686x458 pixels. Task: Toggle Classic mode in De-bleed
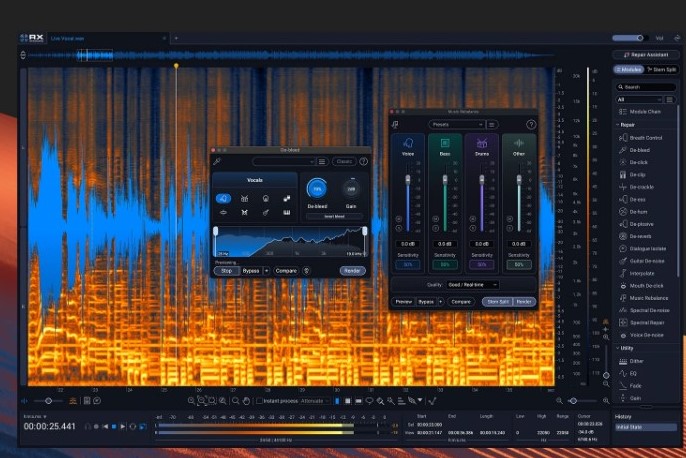[344, 161]
